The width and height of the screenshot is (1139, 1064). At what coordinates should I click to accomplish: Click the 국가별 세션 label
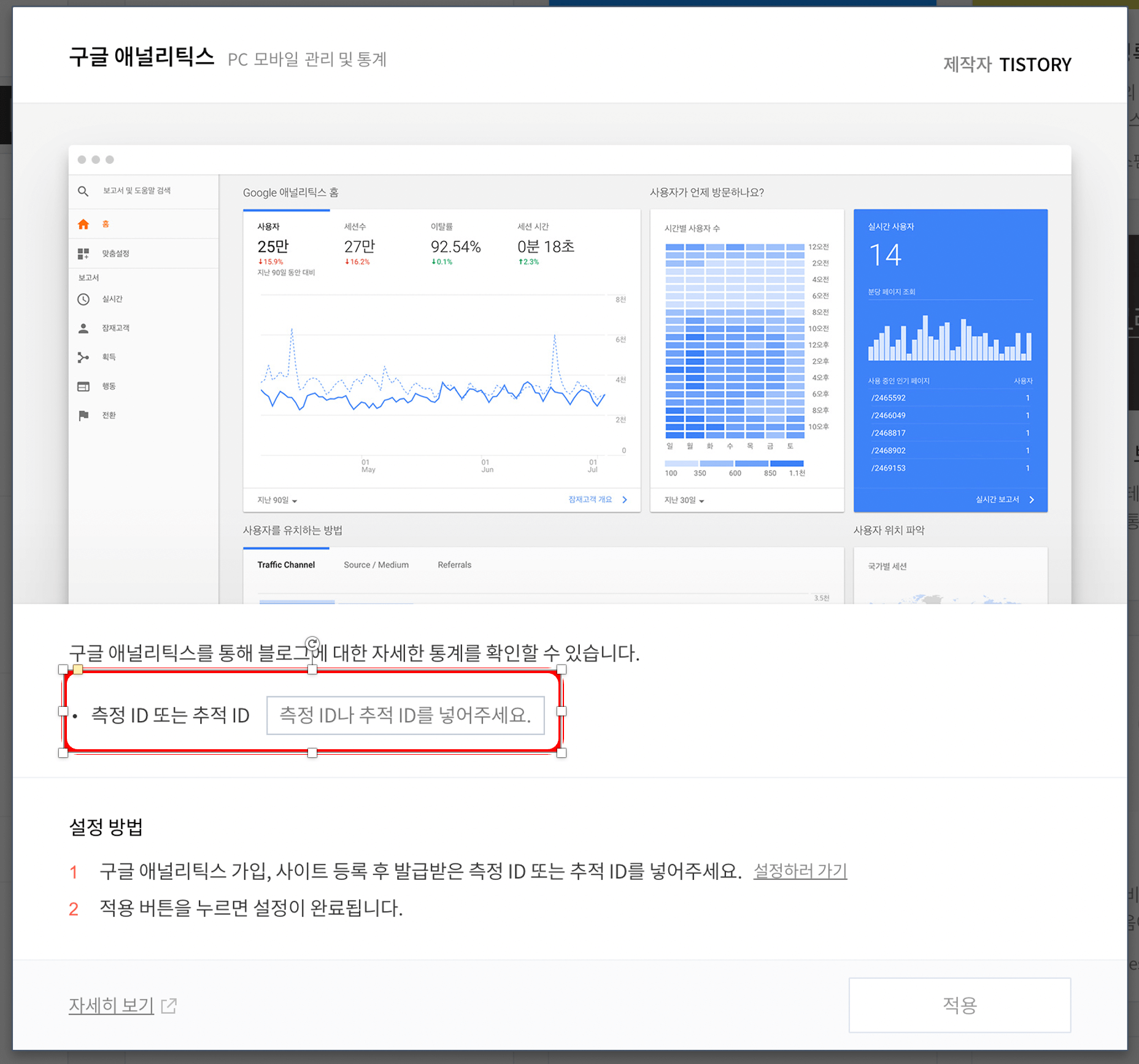coord(887,566)
